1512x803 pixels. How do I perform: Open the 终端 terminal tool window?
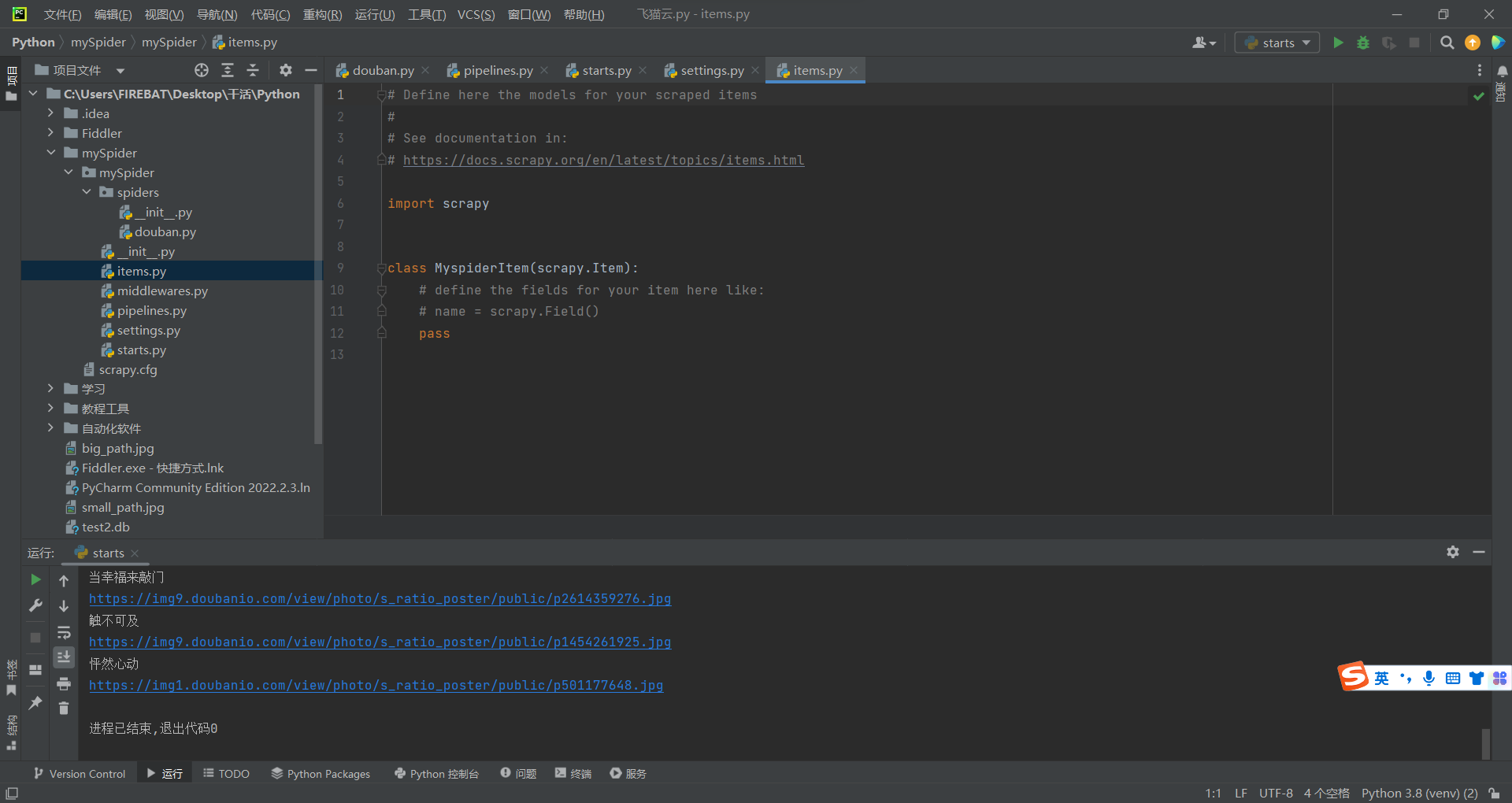573,774
